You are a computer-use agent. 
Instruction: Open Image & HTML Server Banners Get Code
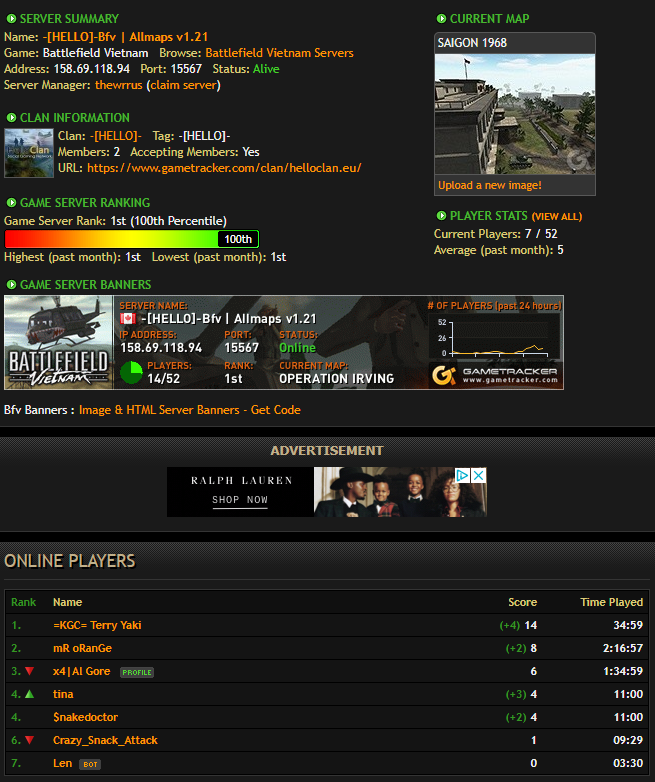(x=190, y=410)
